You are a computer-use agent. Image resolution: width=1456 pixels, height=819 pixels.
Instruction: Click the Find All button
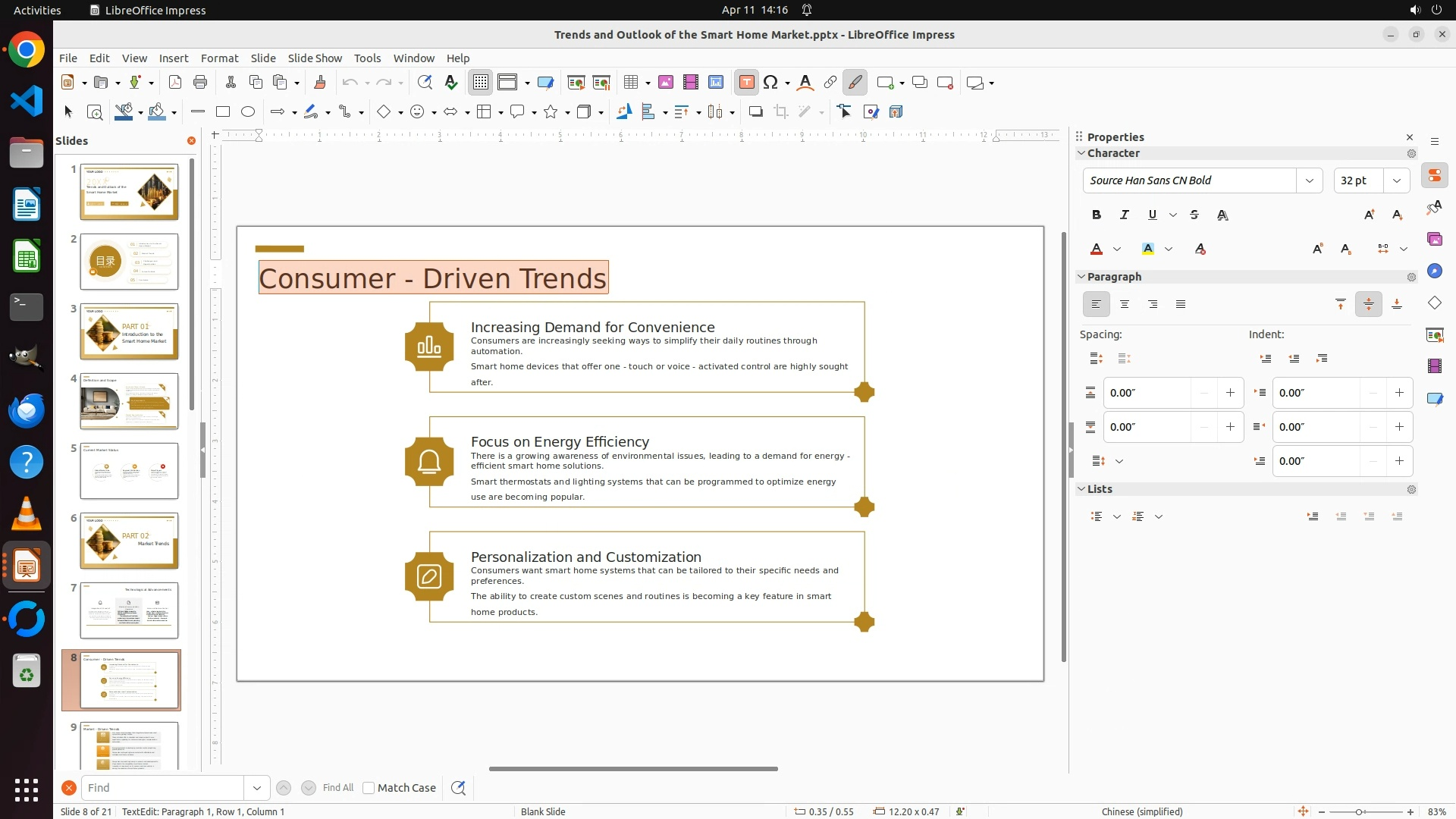click(337, 788)
